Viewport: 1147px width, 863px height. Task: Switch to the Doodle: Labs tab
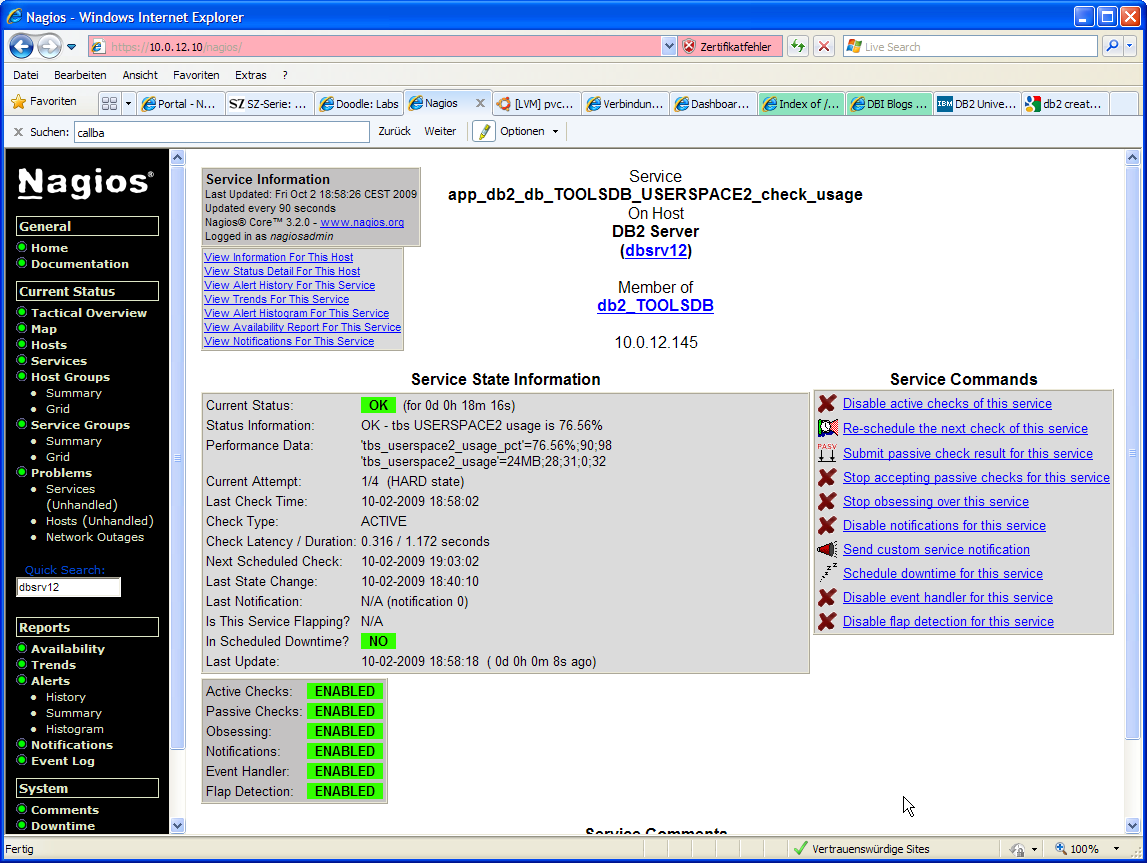point(358,104)
